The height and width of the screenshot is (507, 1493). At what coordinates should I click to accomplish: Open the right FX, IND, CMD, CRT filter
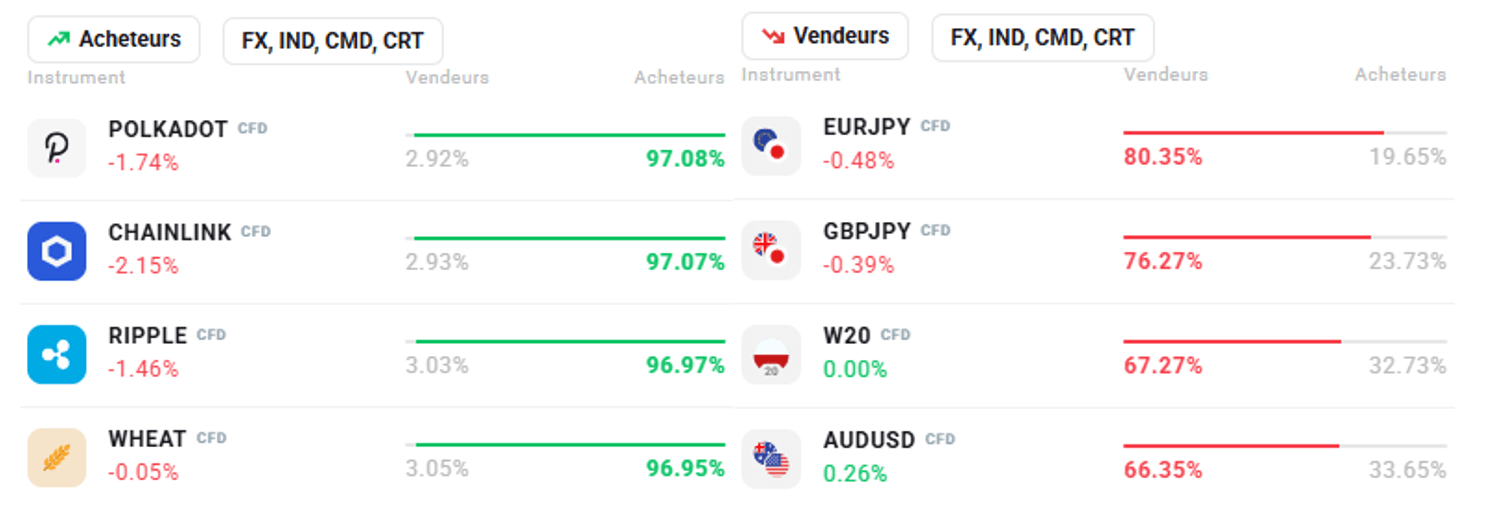[x=1042, y=38]
